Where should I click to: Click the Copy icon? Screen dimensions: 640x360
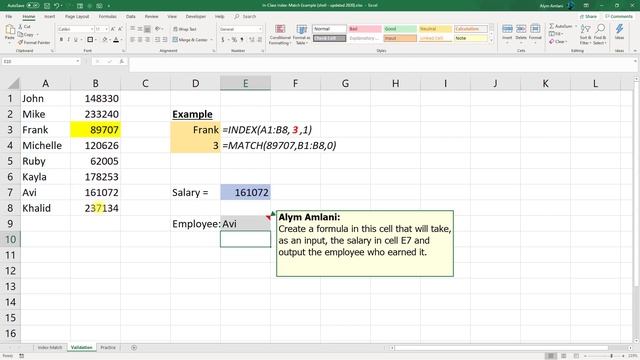point(20,34)
